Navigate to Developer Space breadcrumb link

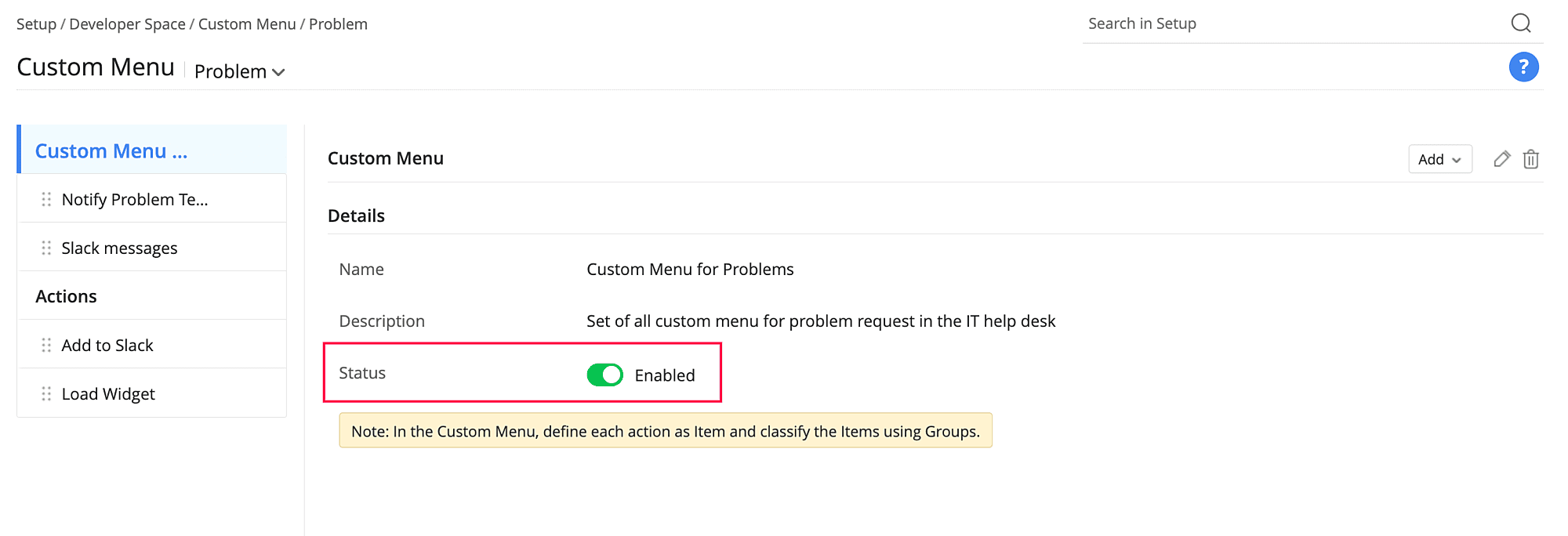(x=127, y=24)
